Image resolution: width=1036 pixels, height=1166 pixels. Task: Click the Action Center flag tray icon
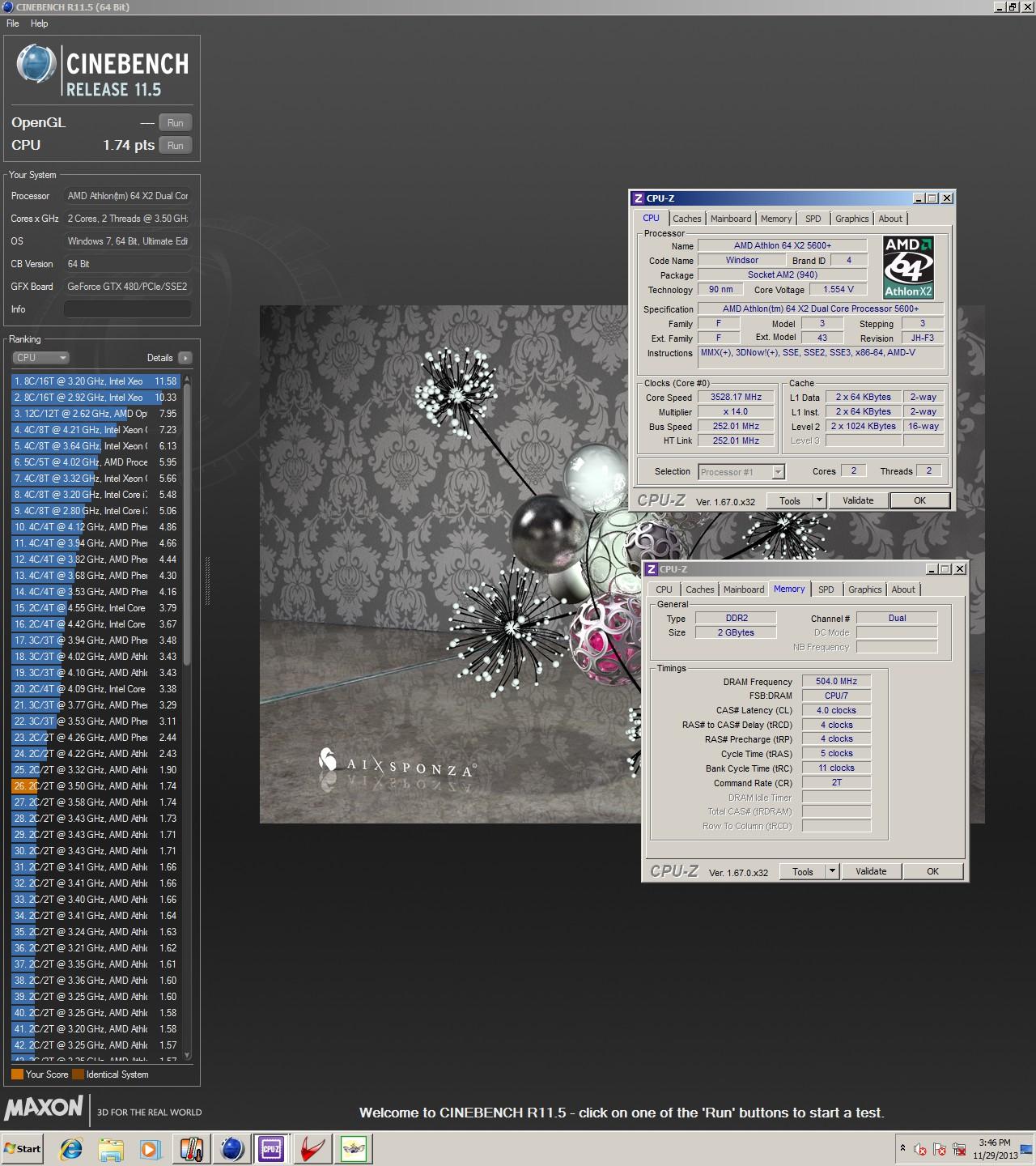[x=940, y=1149]
